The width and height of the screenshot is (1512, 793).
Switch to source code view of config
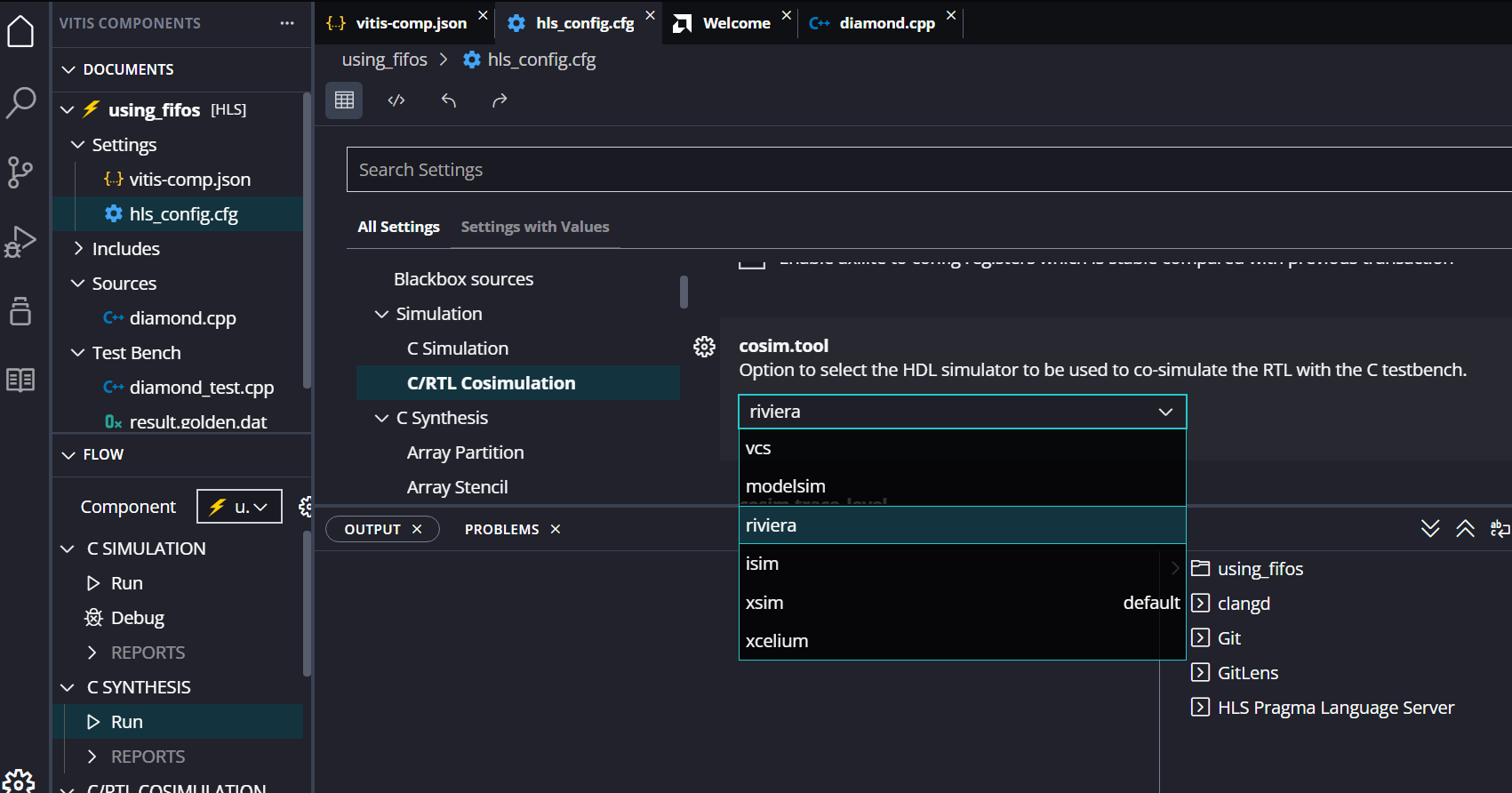click(x=396, y=100)
